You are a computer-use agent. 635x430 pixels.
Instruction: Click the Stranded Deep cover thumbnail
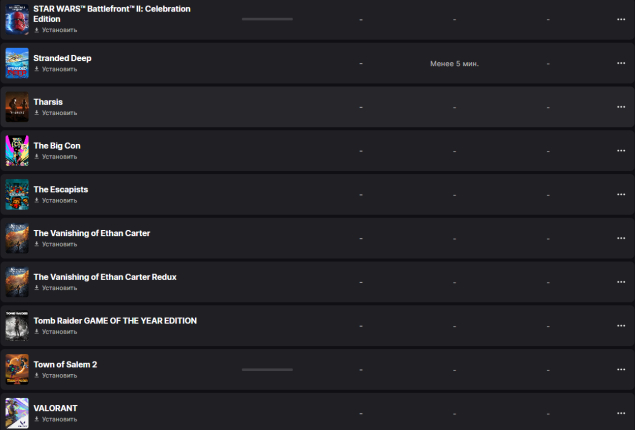click(17, 63)
